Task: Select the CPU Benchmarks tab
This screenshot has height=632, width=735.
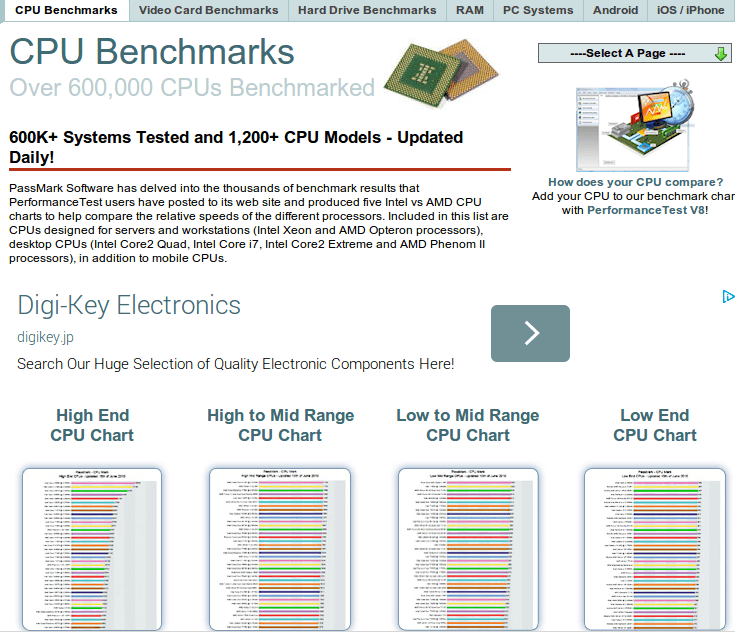Action: point(66,10)
